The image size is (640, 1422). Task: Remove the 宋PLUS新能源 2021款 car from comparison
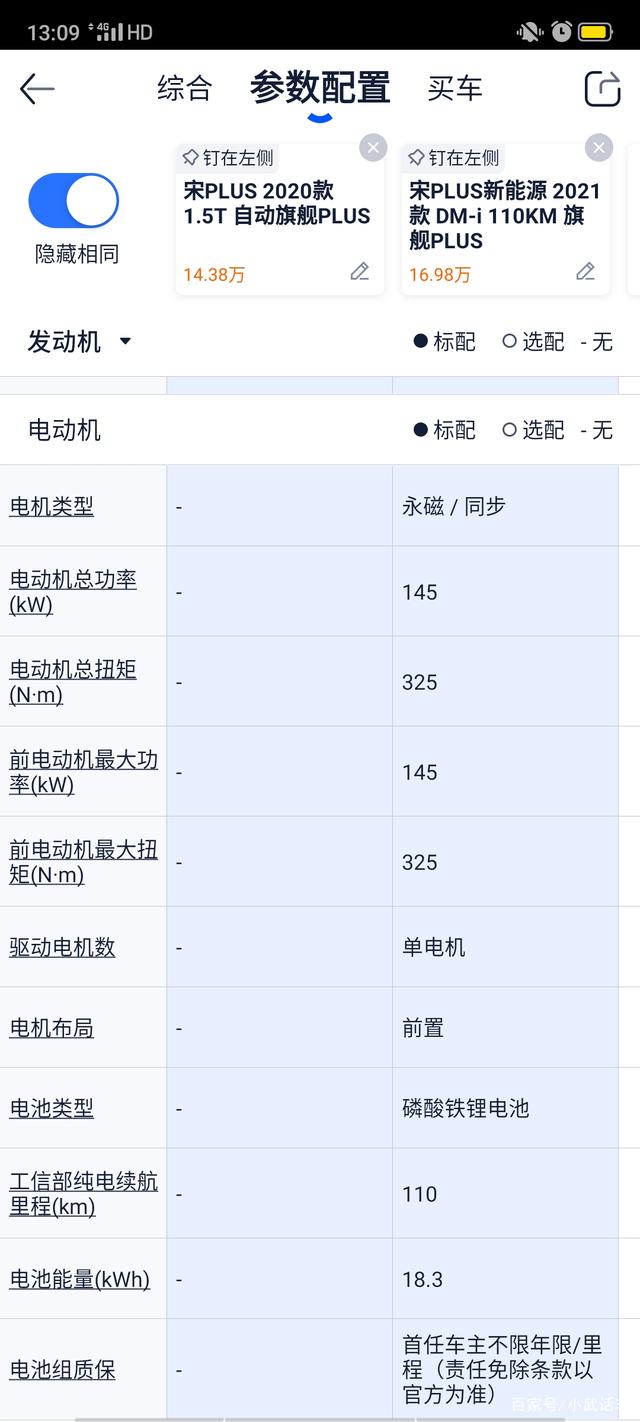pos(599,147)
